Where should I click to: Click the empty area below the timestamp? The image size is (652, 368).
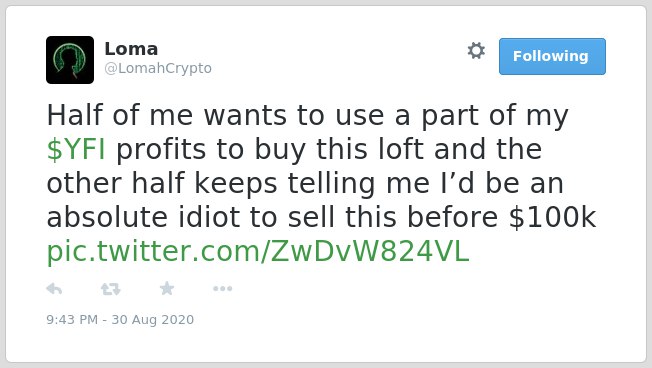point(326,345)
